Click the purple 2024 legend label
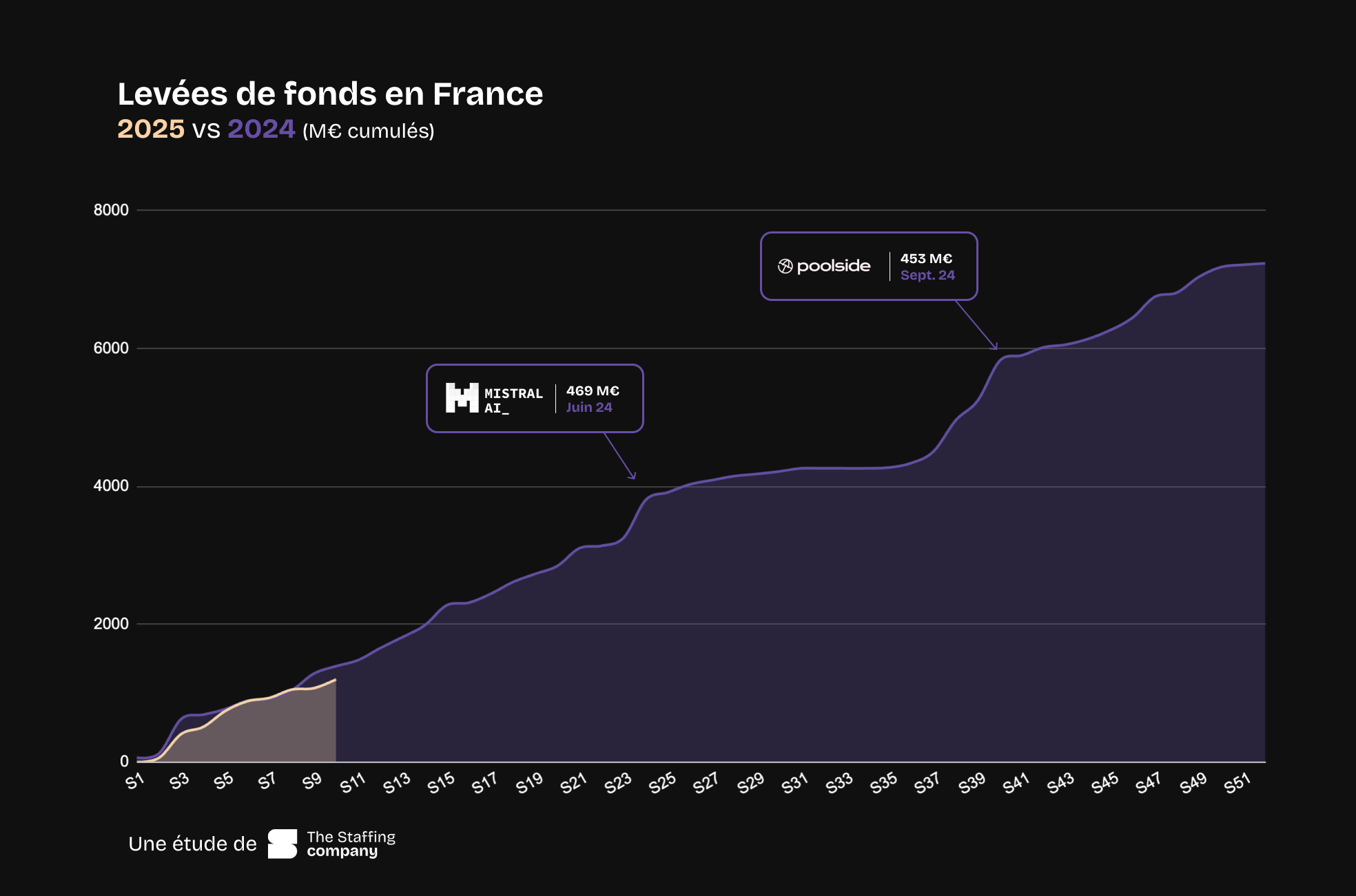1356x896 pixels. point(261,129)
